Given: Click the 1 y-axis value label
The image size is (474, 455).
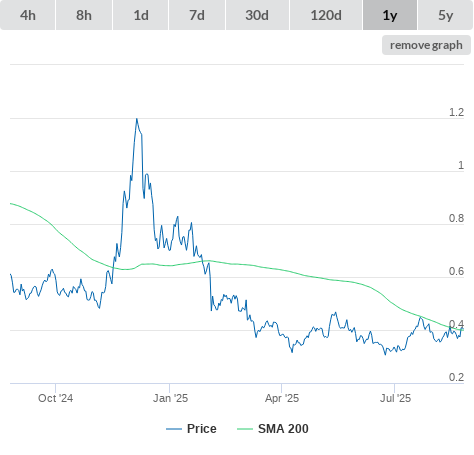Looking at the screenshot, I should 461,165.
